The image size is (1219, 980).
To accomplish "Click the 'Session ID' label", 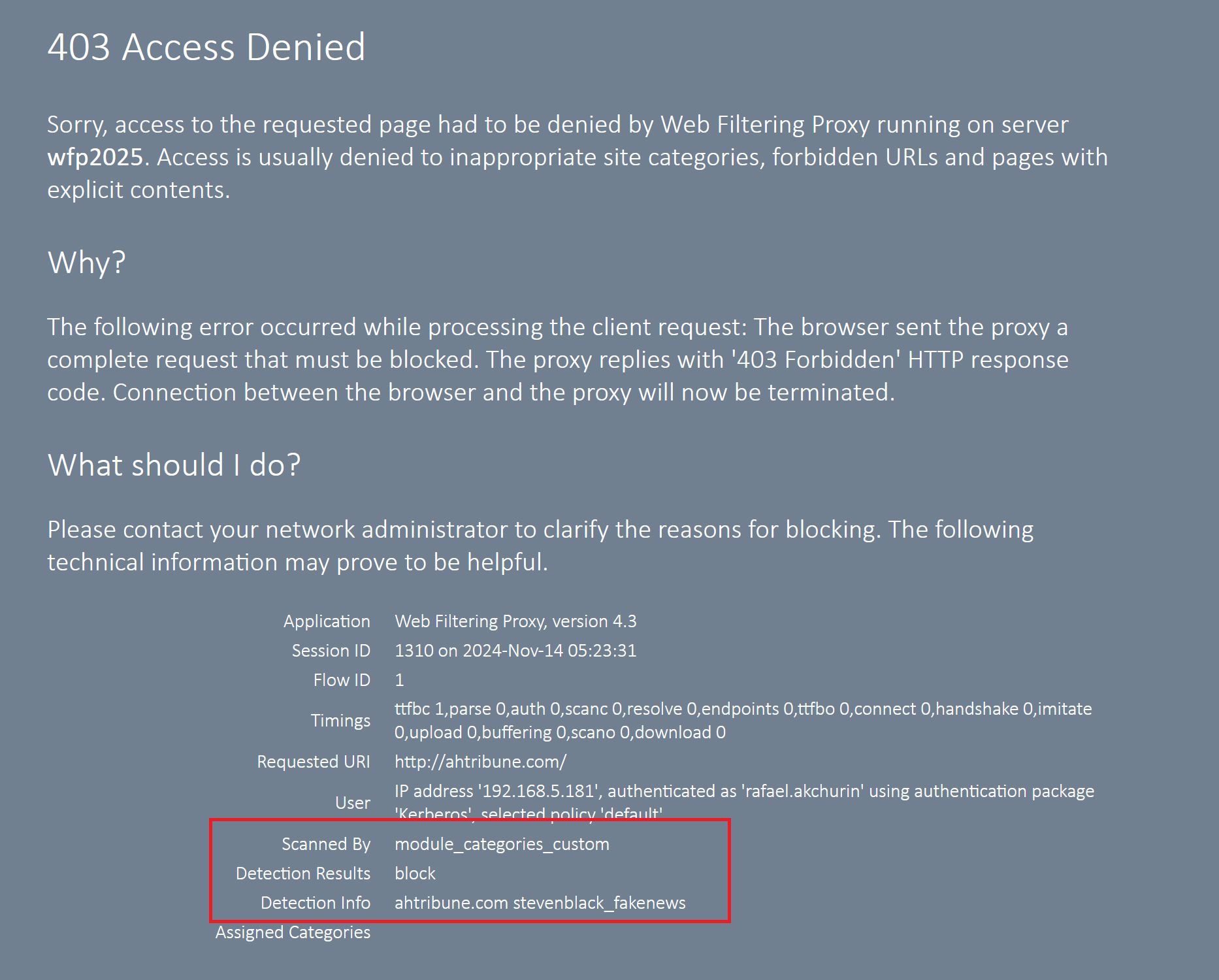I will 331,651.
